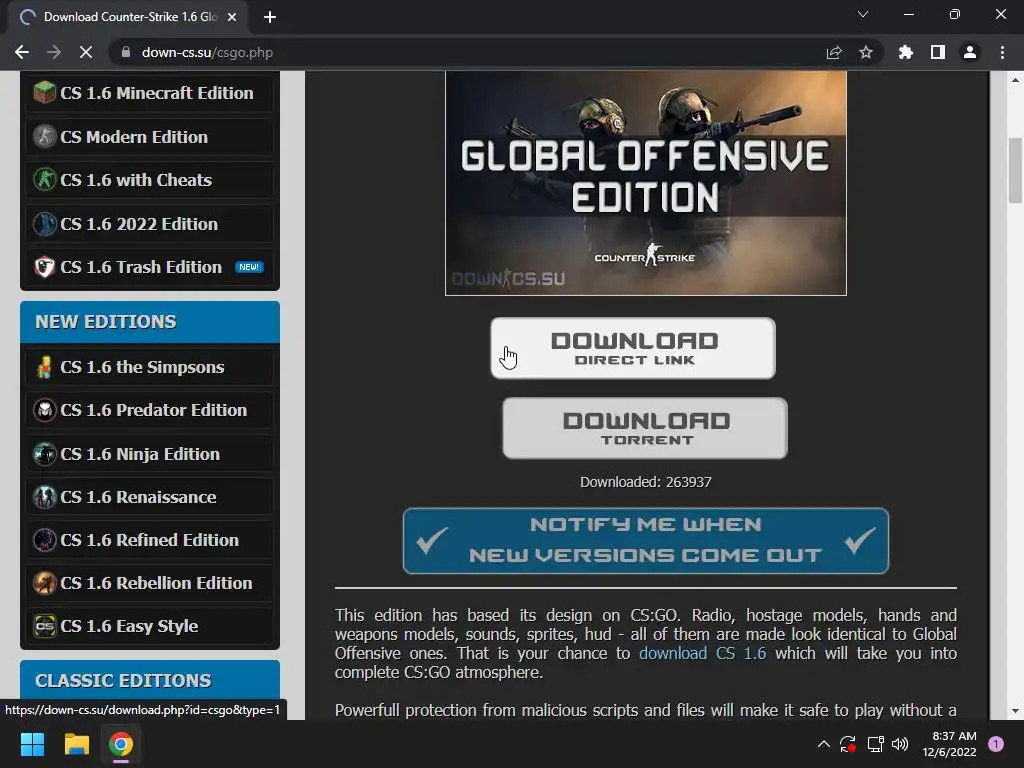Viewport: 1024px width, 768px height.
Task: Open the Chrome profile avatar
Action: click(970, 52)
